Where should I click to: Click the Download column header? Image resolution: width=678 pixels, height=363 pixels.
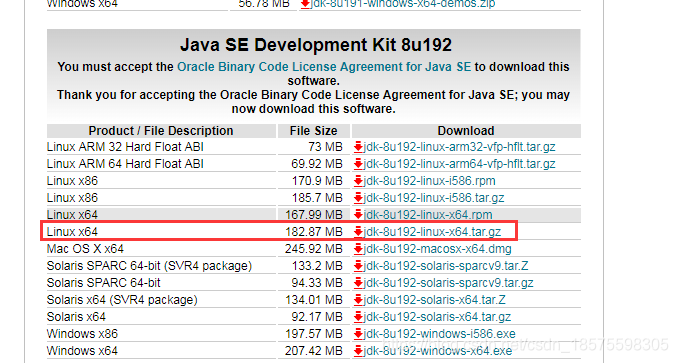coord(466,131)
